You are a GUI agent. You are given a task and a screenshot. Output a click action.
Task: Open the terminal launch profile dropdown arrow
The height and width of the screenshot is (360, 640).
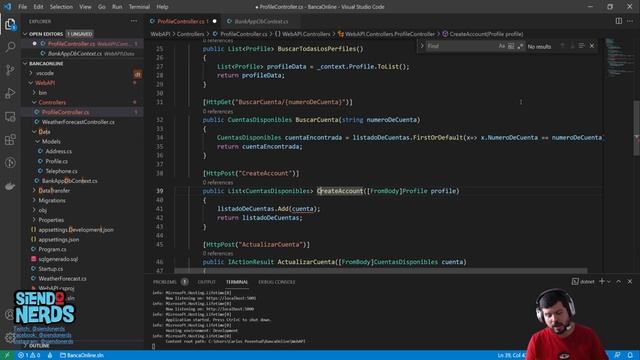point(609,281)
